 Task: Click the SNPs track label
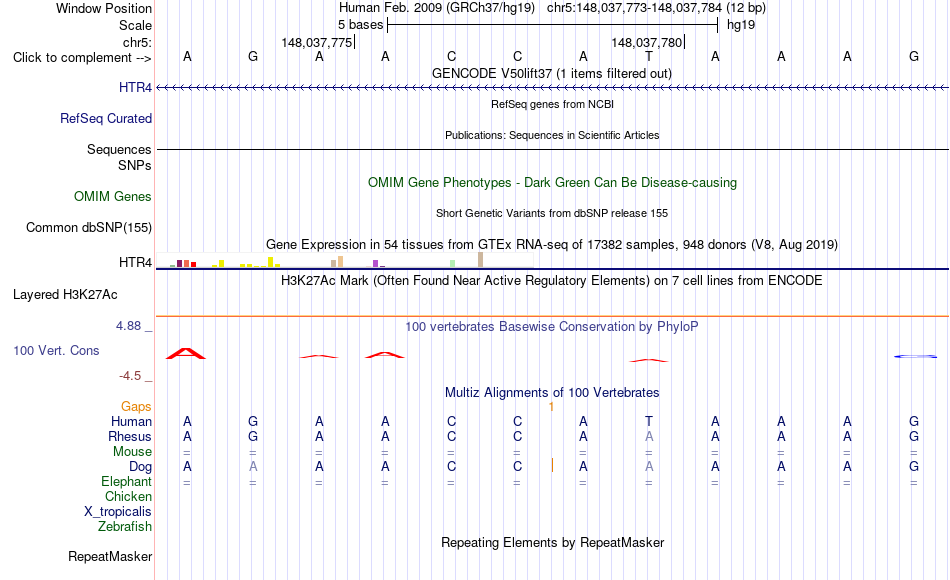click(135, 165)
